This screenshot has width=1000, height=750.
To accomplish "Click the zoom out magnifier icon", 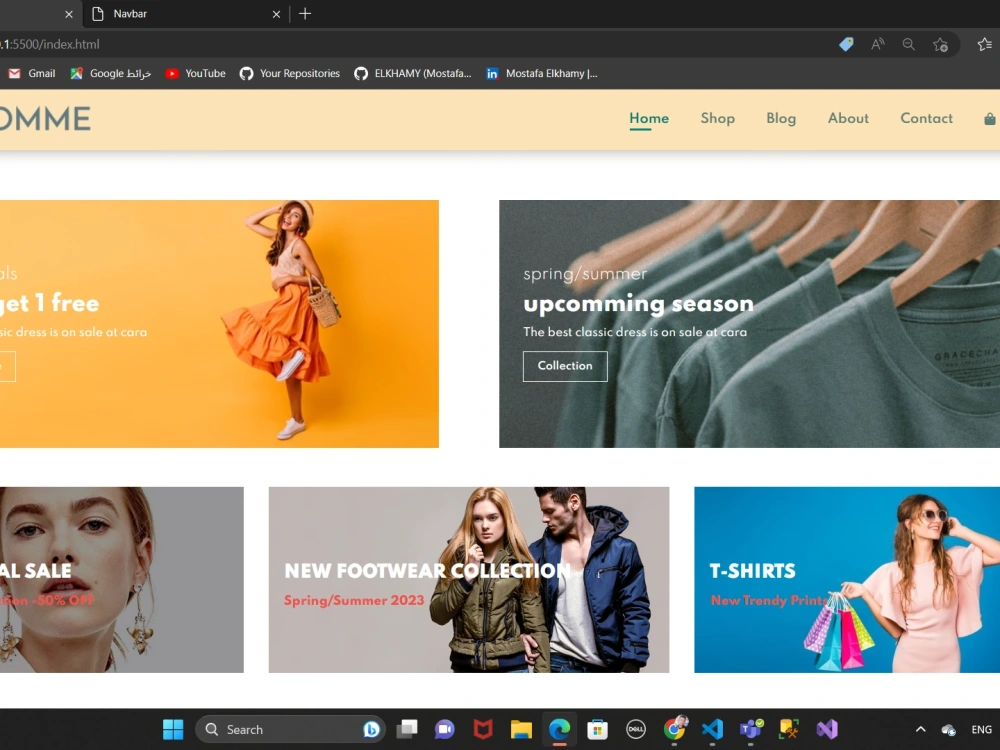I will pos(909,45).
